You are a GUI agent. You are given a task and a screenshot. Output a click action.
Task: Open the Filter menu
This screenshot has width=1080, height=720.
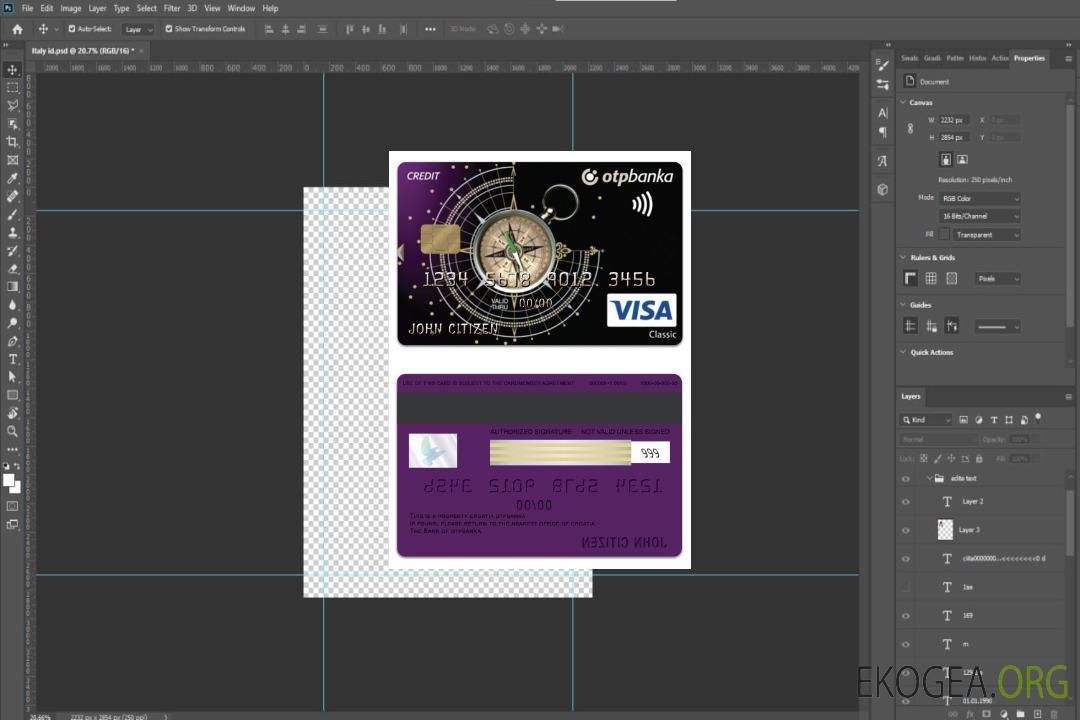coord(172,8)
